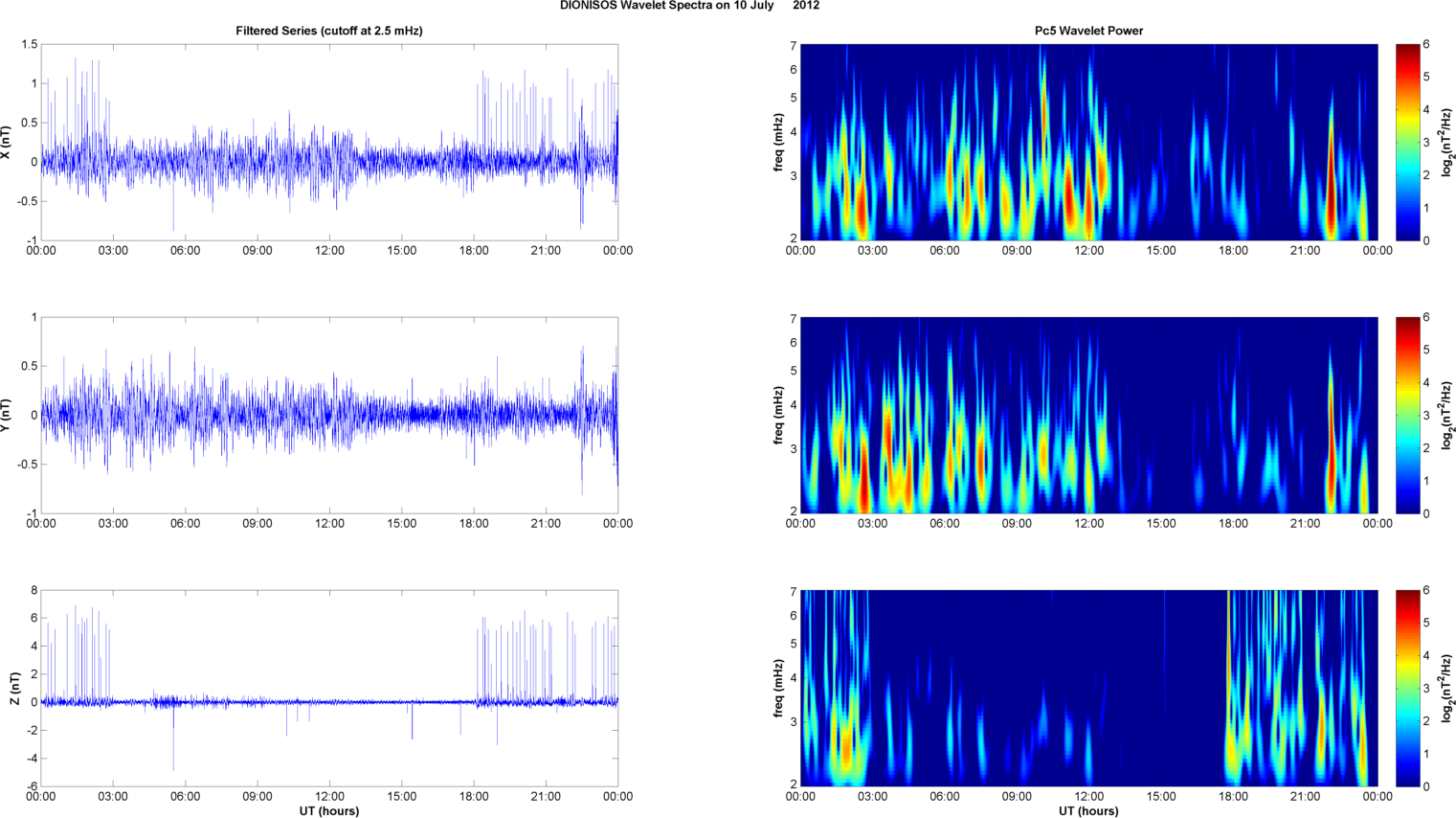Click the log2(nT²/Hz) label of the top colorbar
Viewport: 1456px width, 818px height.
tap(1448, 142)
